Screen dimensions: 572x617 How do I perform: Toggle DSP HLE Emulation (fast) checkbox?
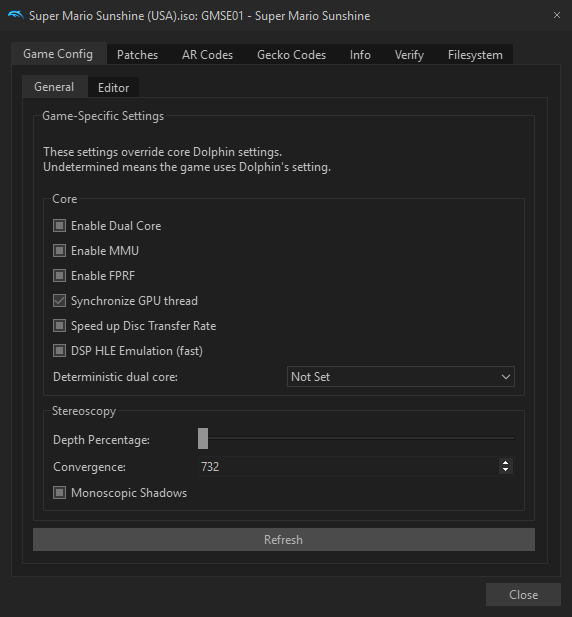coord(59,351)
